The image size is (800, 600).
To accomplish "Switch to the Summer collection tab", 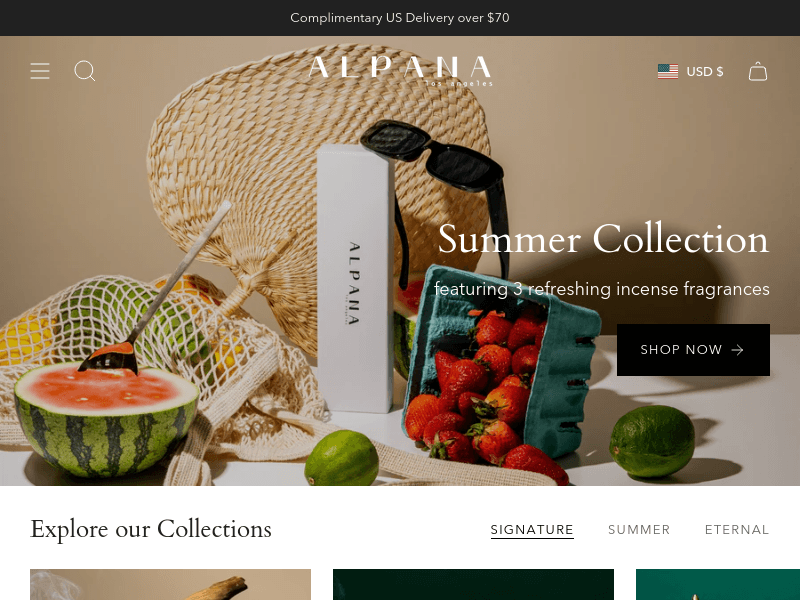I will coord(639,530).
